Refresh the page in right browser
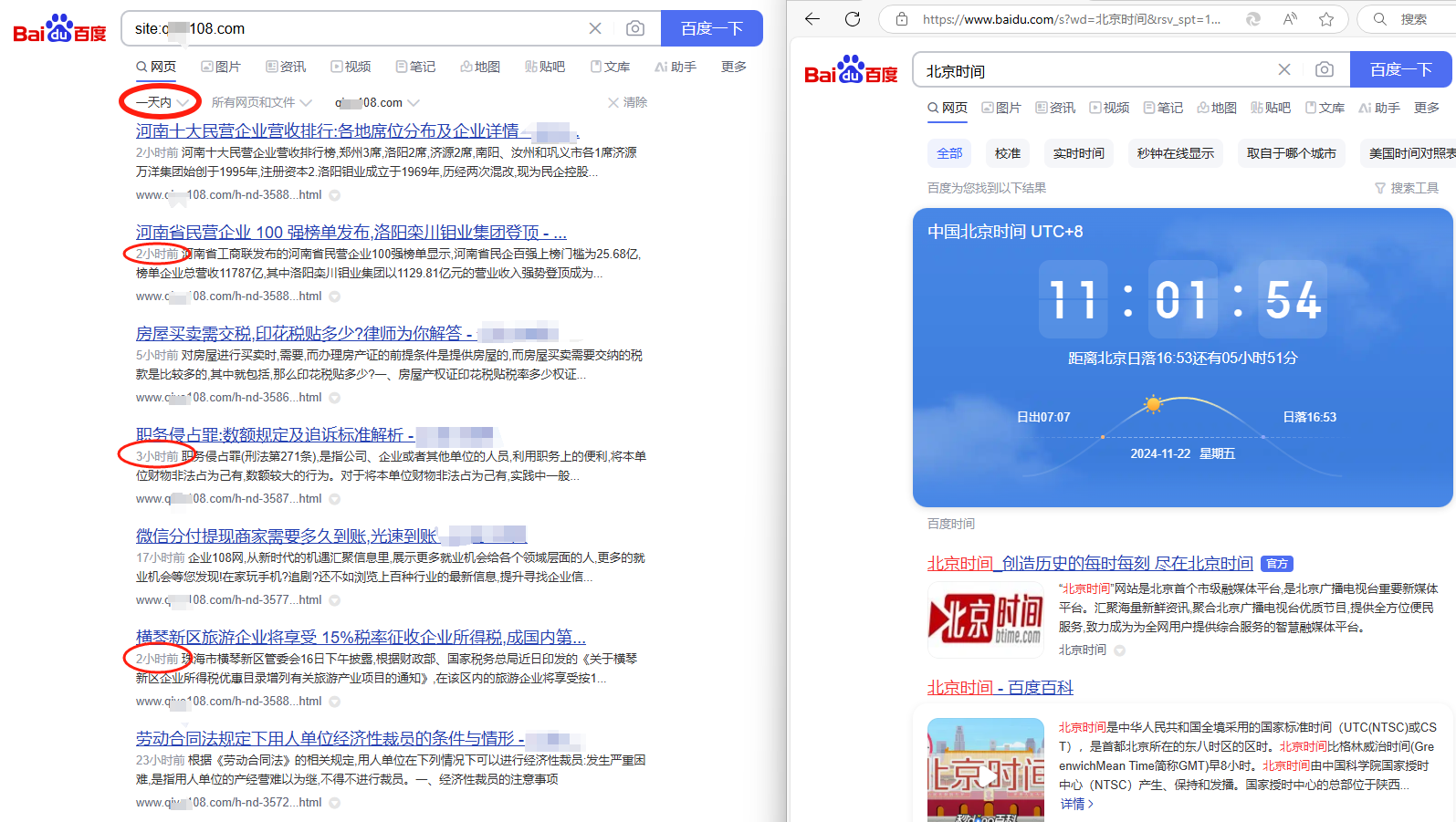 tap(853, 19)
